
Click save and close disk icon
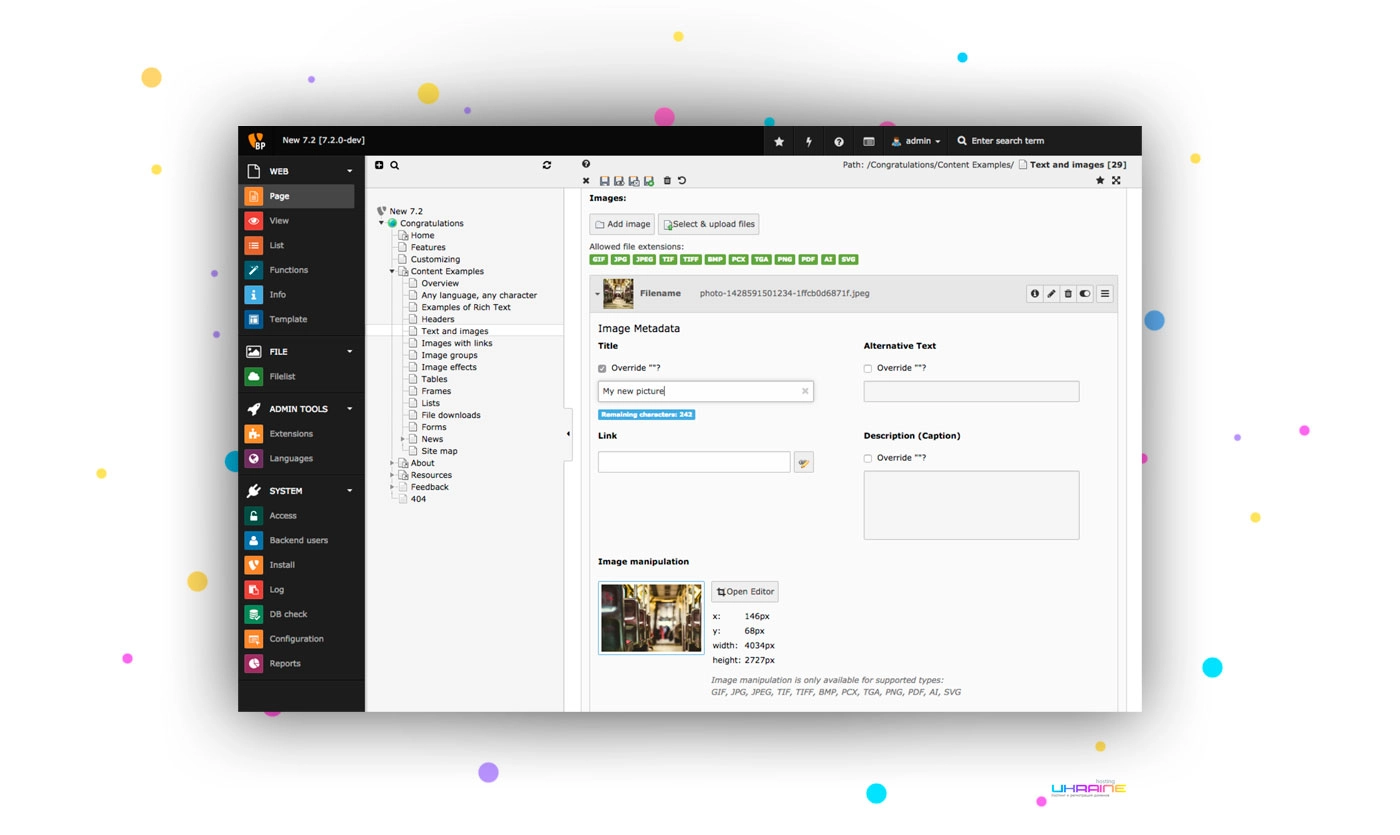[634, 181]
